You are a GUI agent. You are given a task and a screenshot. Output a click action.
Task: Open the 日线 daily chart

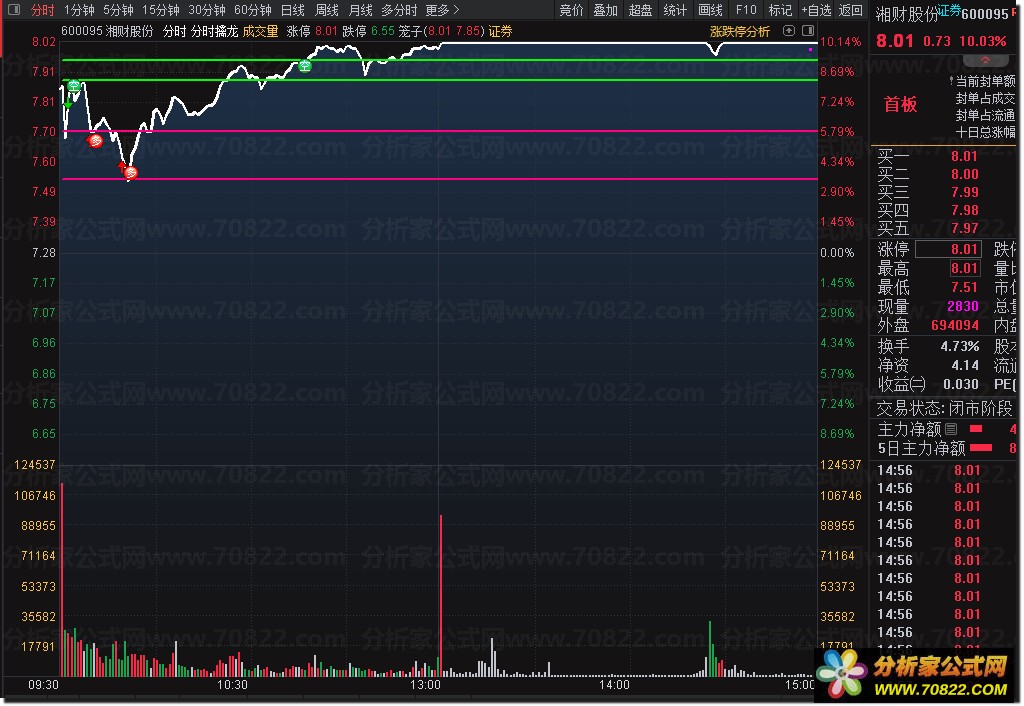tap(293, 10)
